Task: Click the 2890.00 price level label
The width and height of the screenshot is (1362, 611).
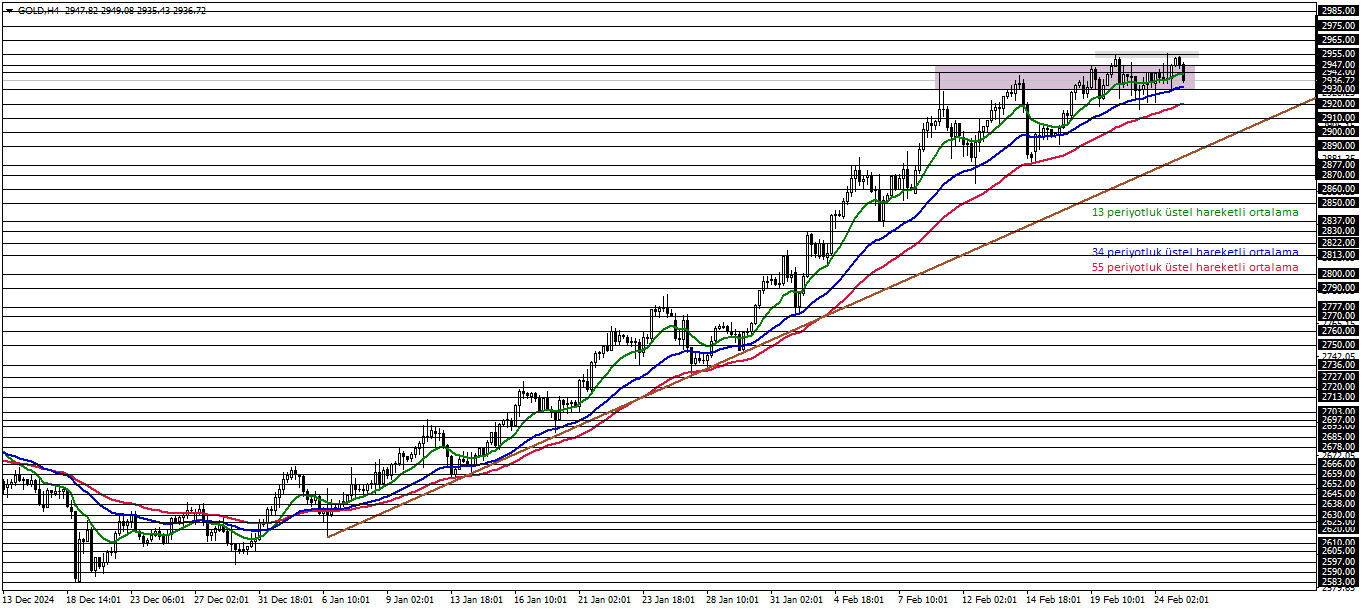Action: [1337, 146]
